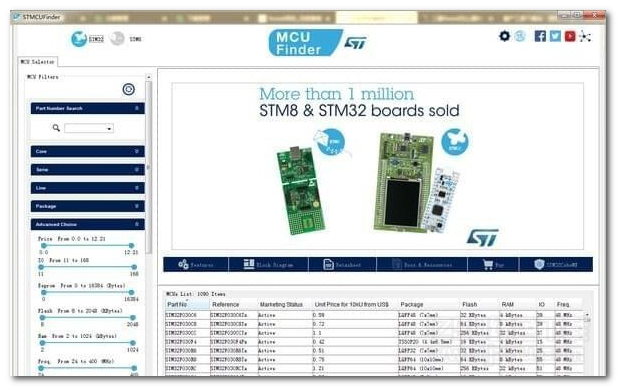
Task: Click the Price slider maximum handle
Action: [131, 246]
